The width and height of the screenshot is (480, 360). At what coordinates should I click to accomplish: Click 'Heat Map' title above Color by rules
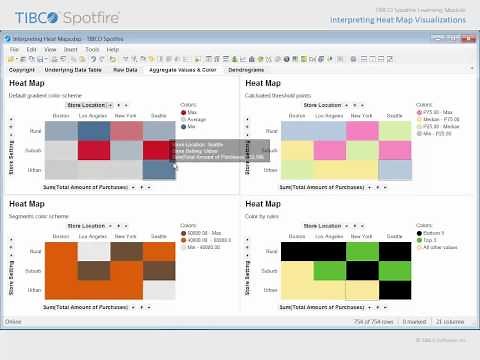tap(263, 204)
